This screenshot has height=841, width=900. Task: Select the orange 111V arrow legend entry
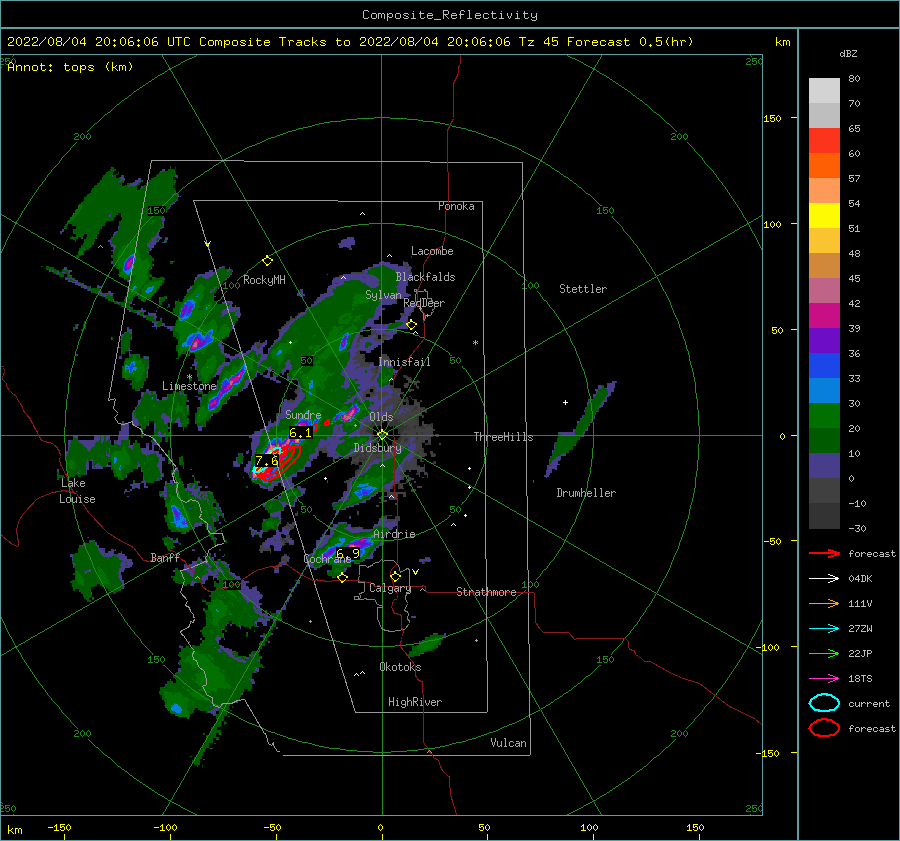click(824, 603)
